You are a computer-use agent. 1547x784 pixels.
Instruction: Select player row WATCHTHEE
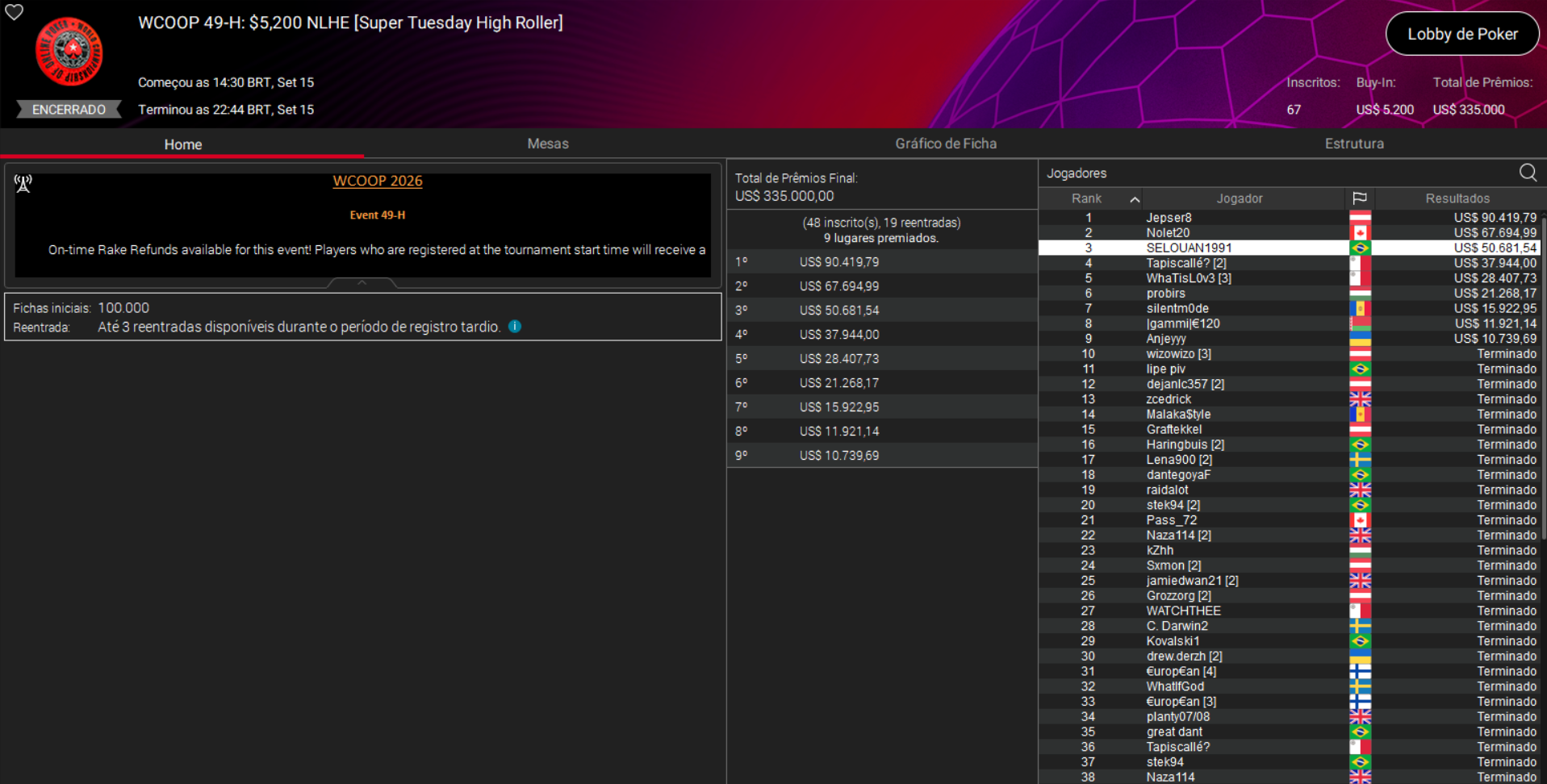click(1289, 611)
